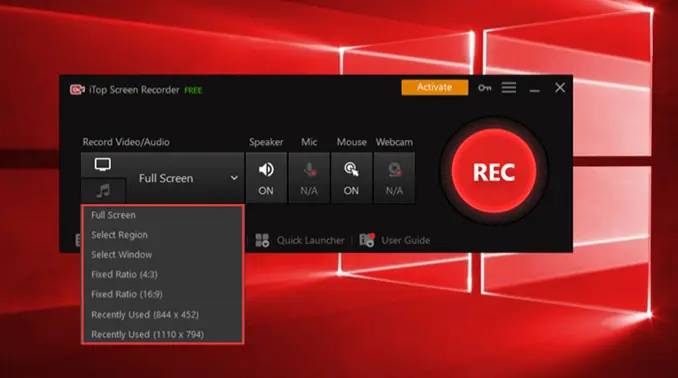Pick Recently Used (1110 x 794)

[163, 334]
